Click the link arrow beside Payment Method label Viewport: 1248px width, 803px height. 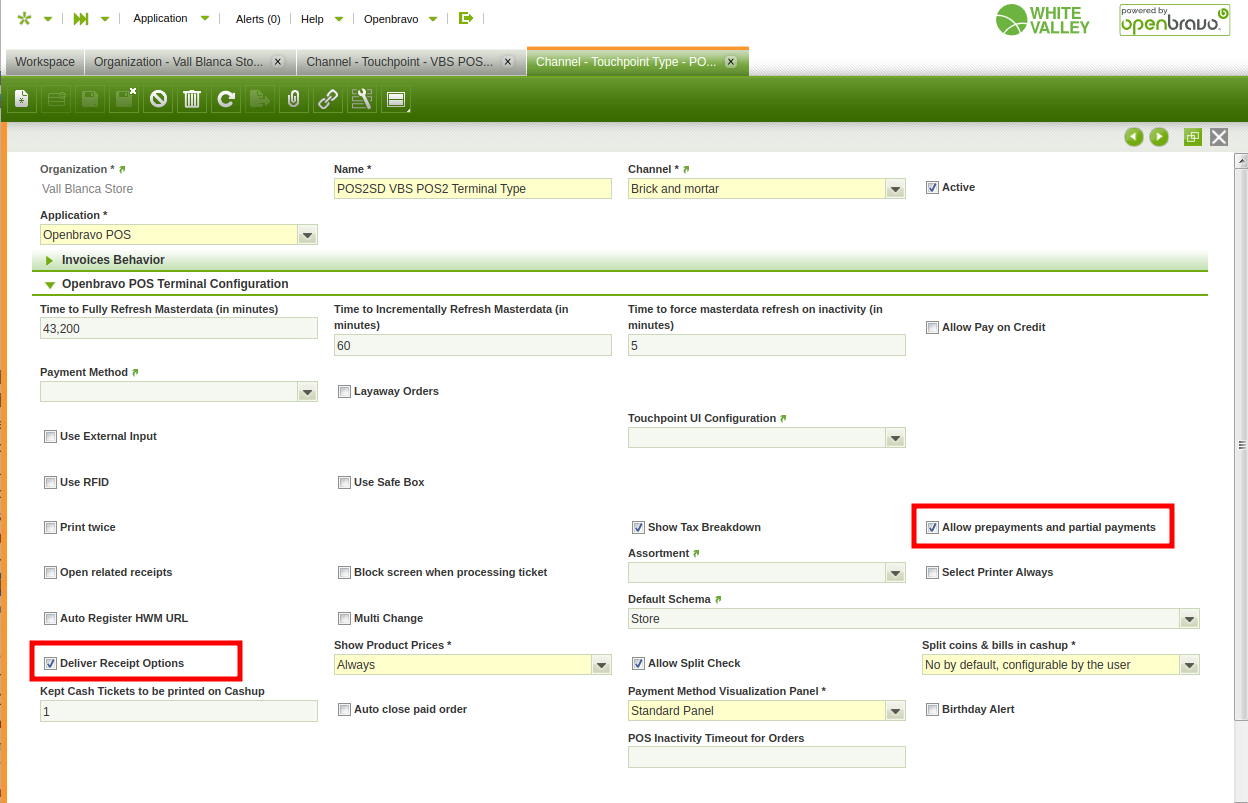[x=136, y=372]
